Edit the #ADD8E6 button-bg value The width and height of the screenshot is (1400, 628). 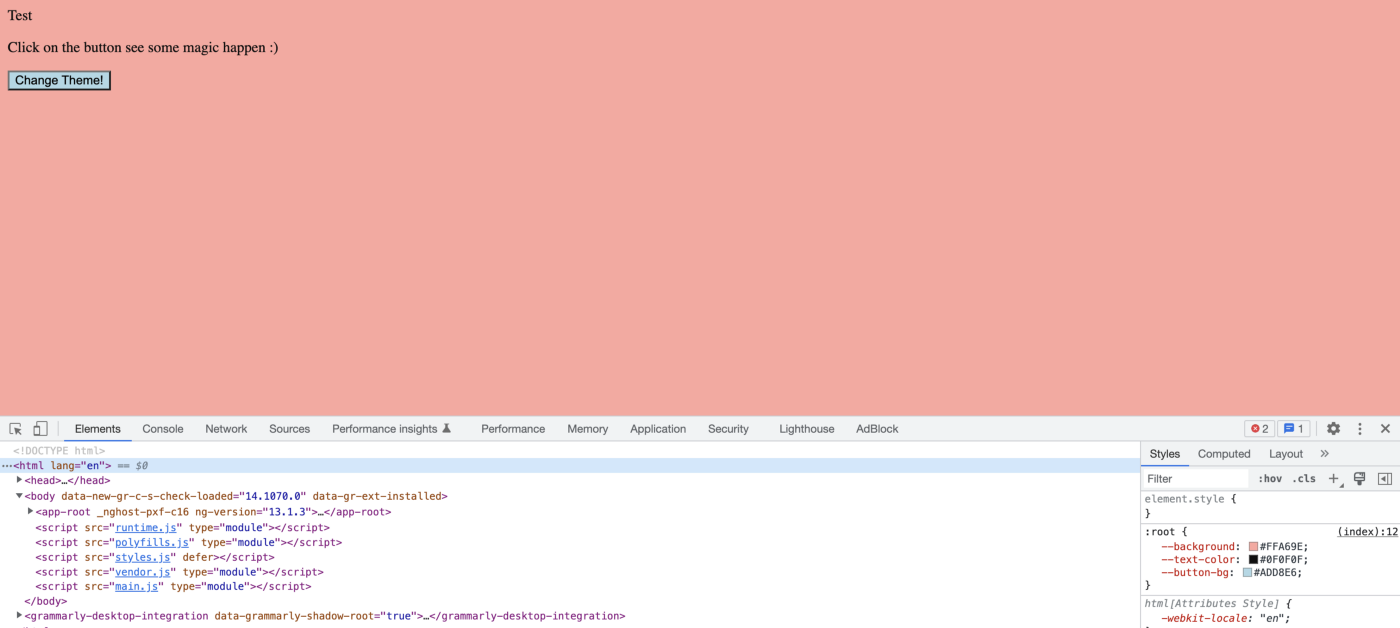pos(1276,573)
